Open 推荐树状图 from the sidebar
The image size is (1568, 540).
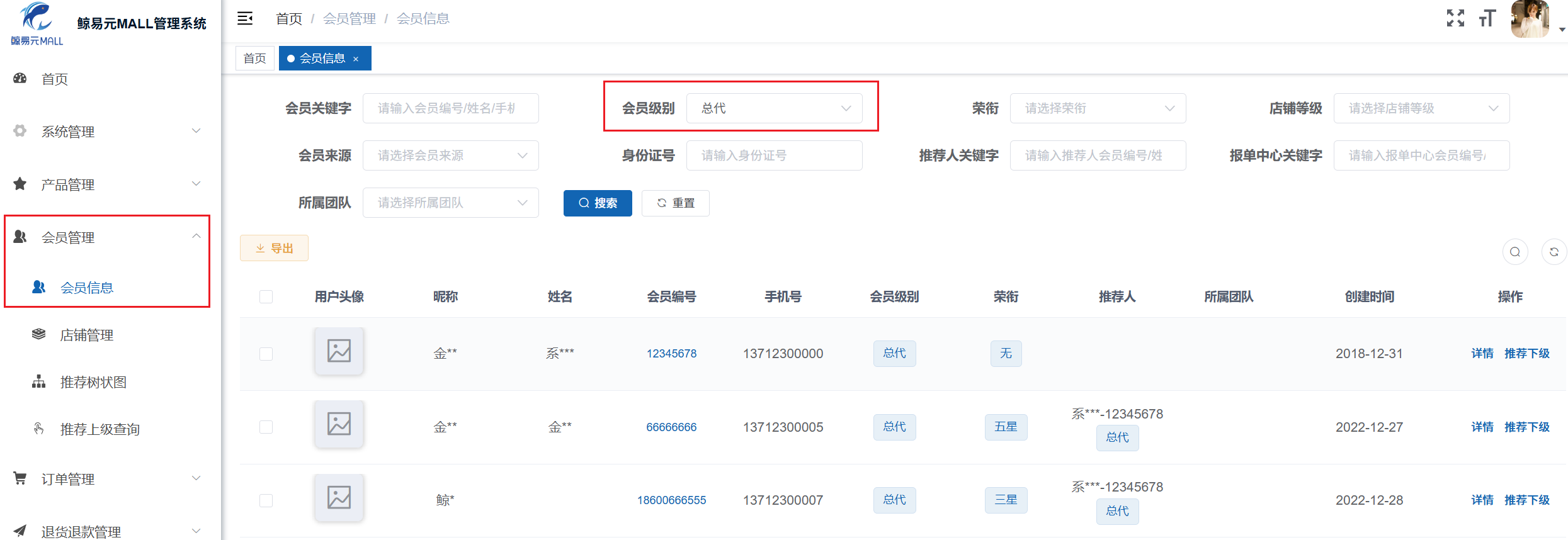(93, 383)
